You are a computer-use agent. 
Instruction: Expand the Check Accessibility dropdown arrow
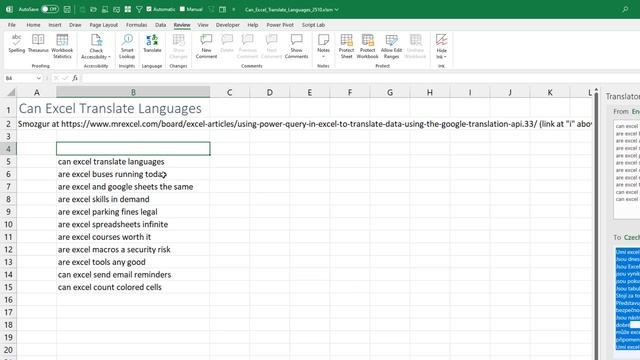[x=109, y=57]
